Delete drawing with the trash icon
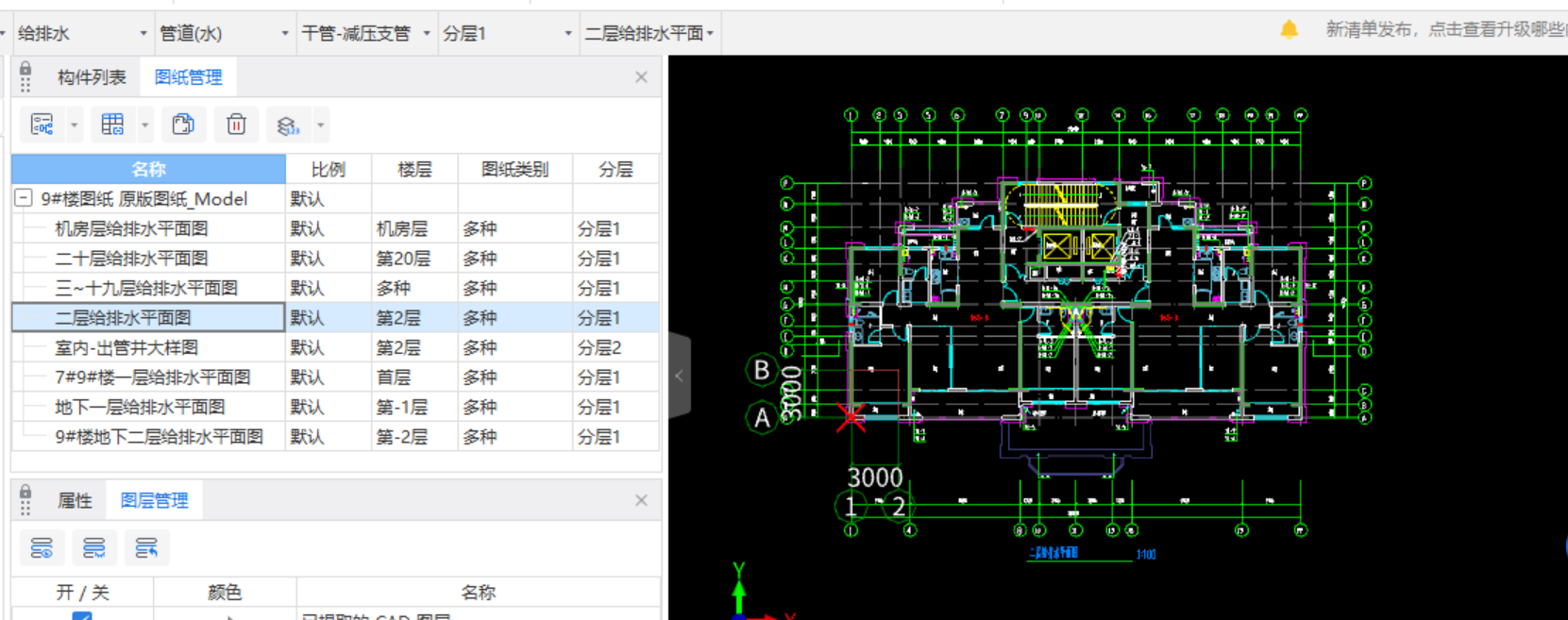This screenshot has width=1568, height=620. coord(236,125)
